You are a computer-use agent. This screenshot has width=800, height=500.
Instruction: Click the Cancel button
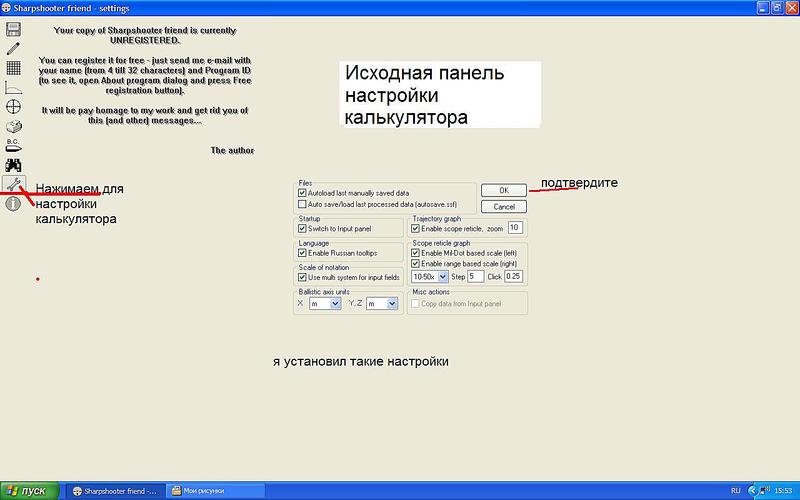pyautogui.click(x=504, y=207)
